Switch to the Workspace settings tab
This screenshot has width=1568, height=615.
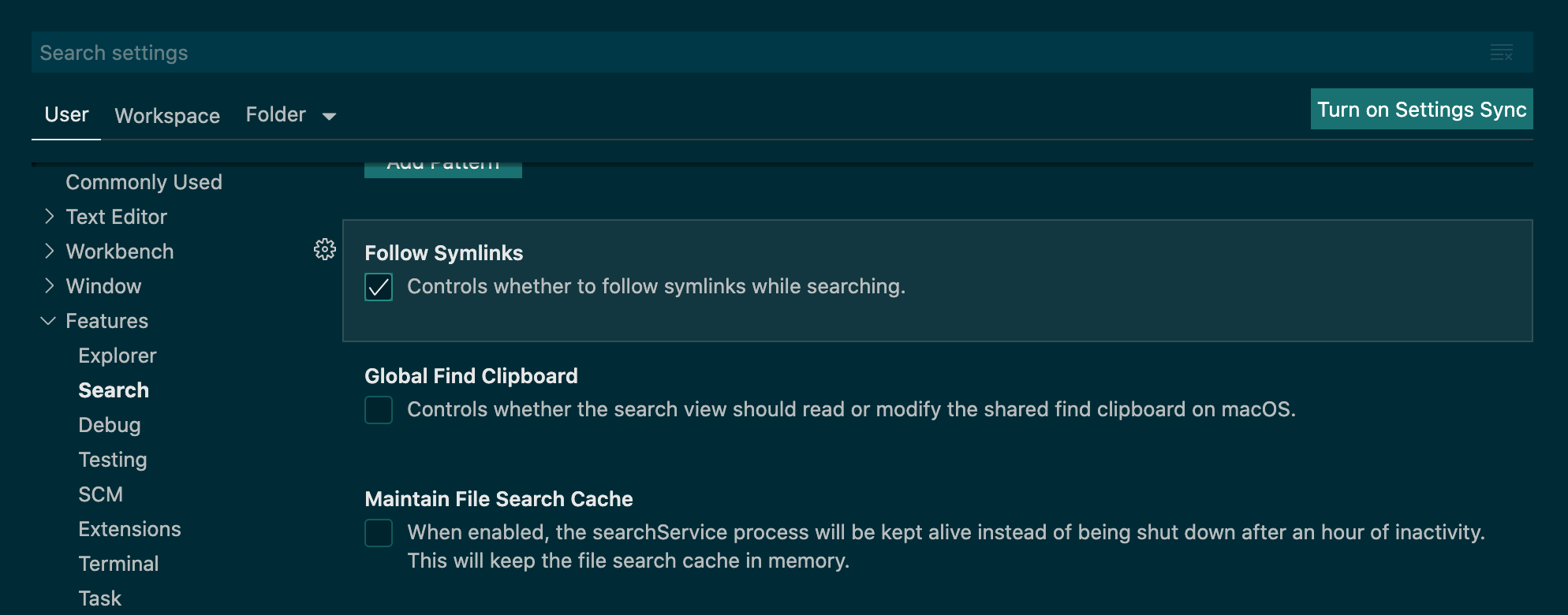pyautogui.click(x=167, y=116)
